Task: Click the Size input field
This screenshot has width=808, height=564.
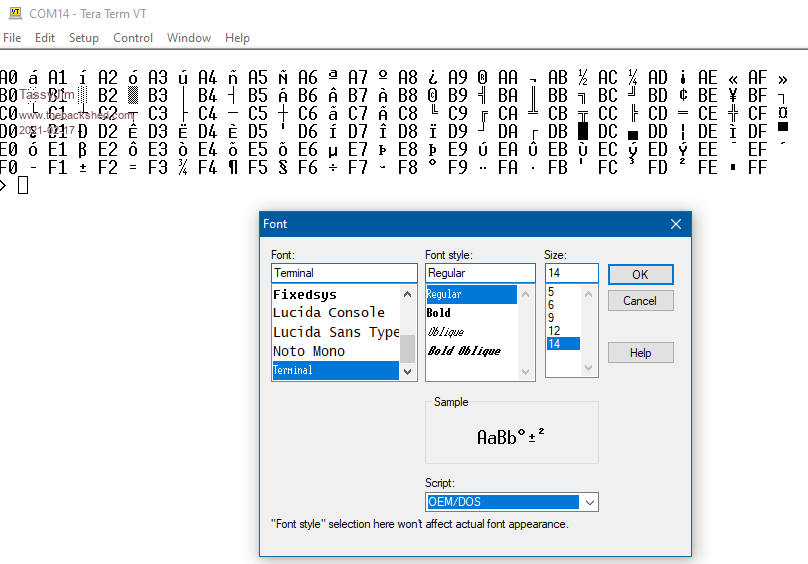Action: [x=571, y=273]
